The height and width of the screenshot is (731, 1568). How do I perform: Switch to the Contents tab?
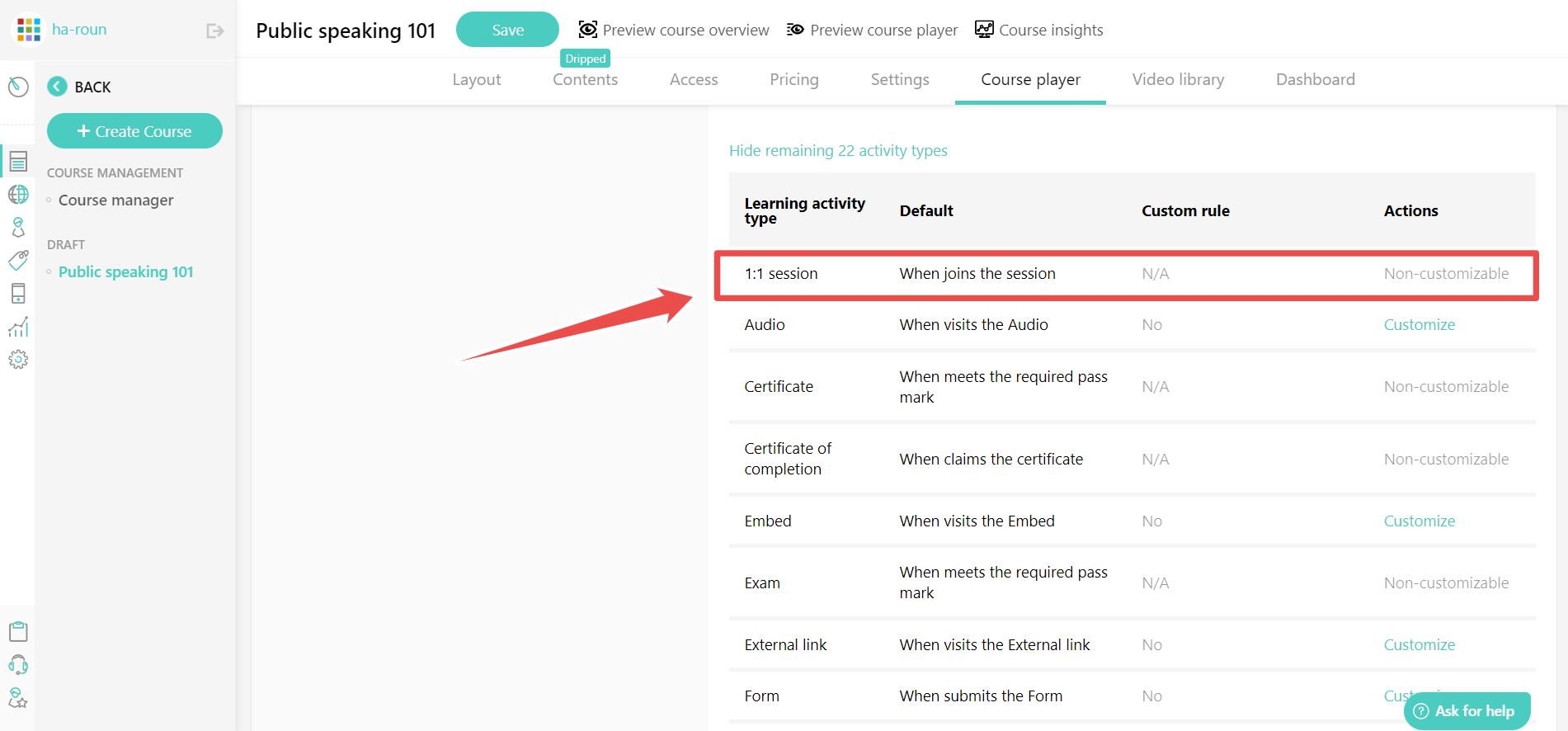click(x=585, y=79)
